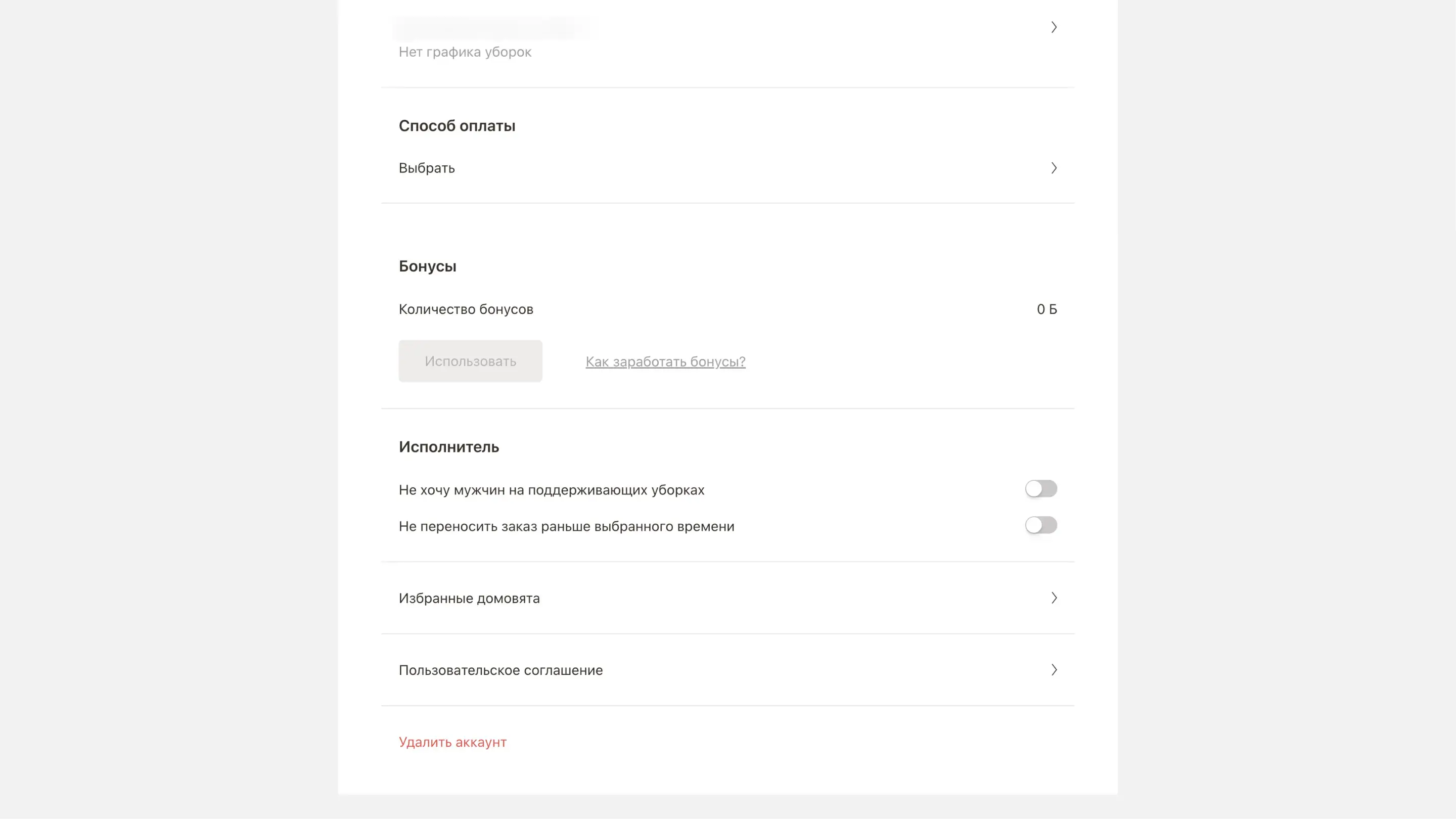Click the 'Не переносить заказ раньше выбранного времени' text
The image size is (1456, 819).
pyautogui.click(x=566, y=526)
